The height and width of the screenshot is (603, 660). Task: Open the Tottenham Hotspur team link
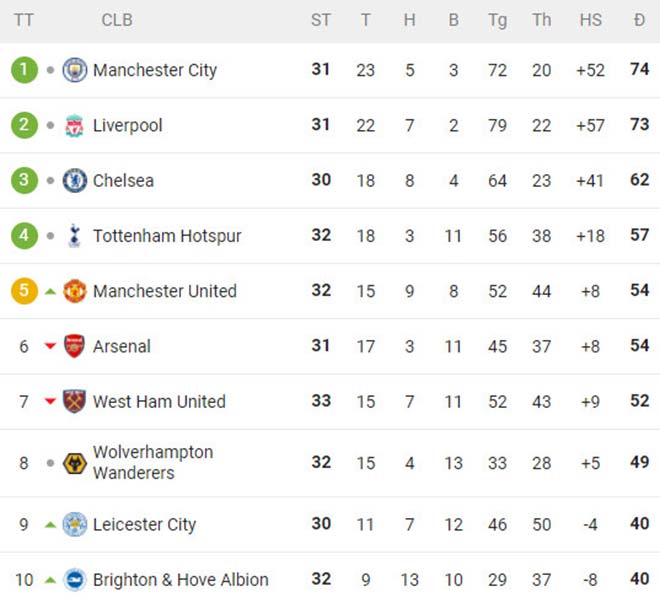[167, 236]
